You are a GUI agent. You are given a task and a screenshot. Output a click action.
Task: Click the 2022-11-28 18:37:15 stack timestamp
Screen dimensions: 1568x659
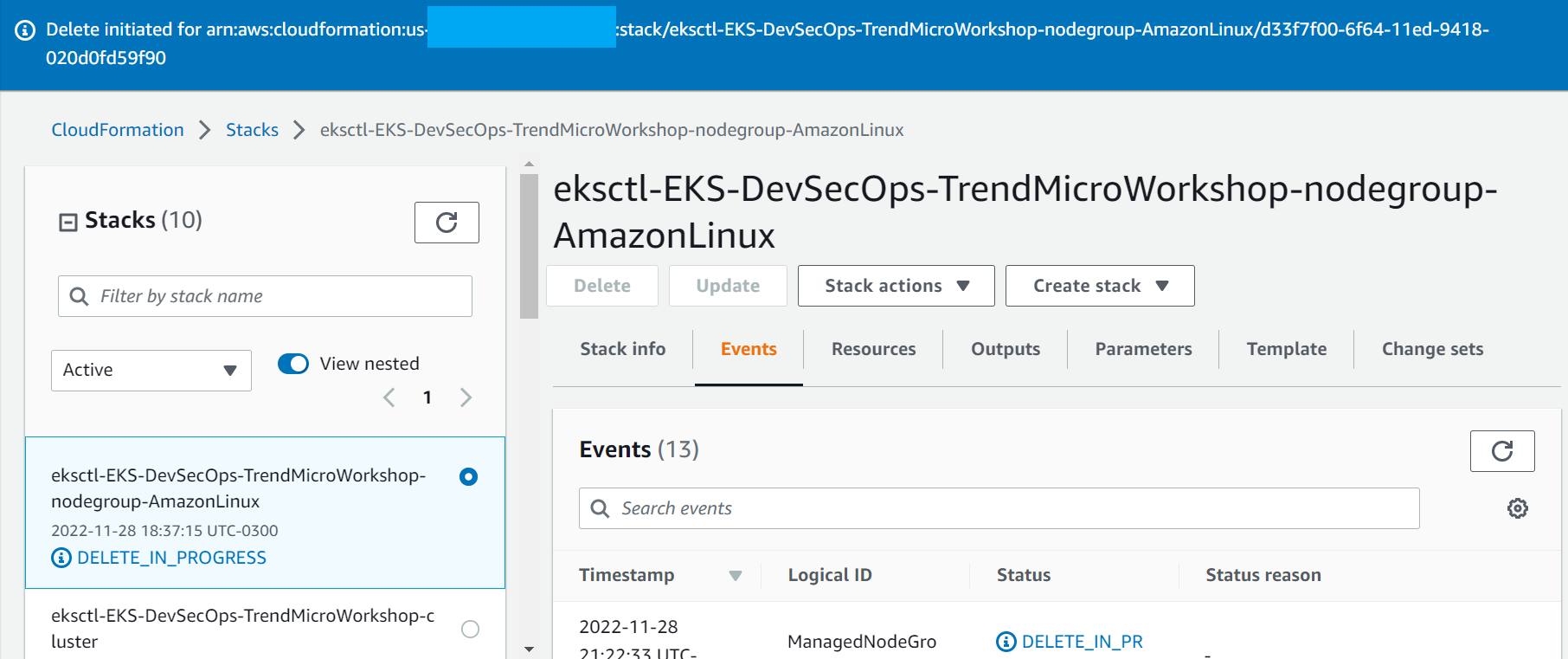tap(164, 531)
